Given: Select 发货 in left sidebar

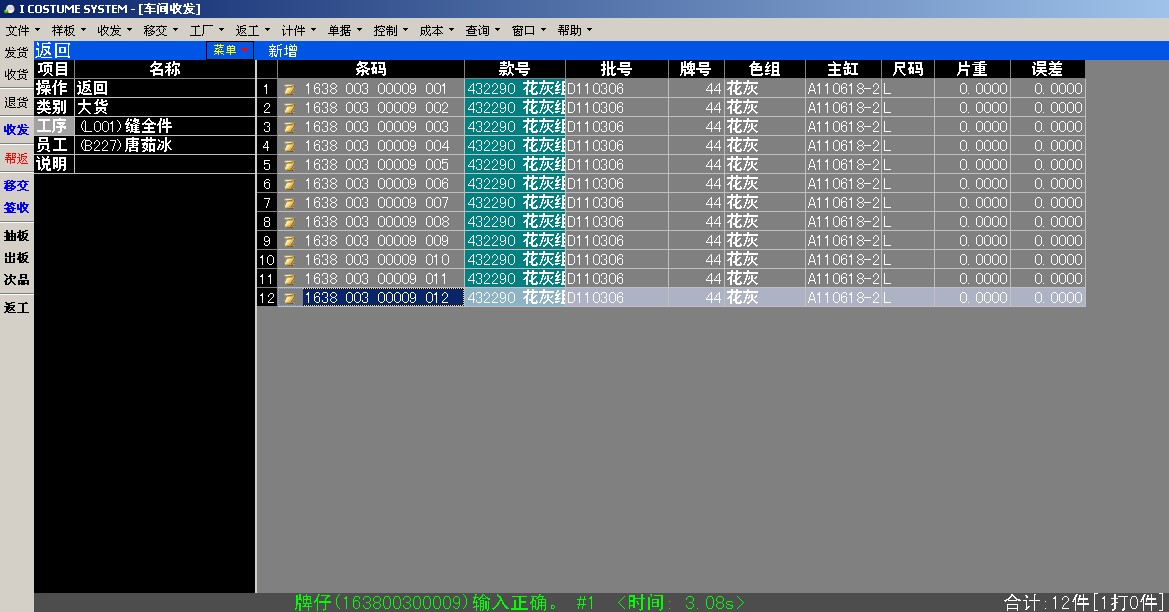Looking at the screenshot, I should coord(16,52).
